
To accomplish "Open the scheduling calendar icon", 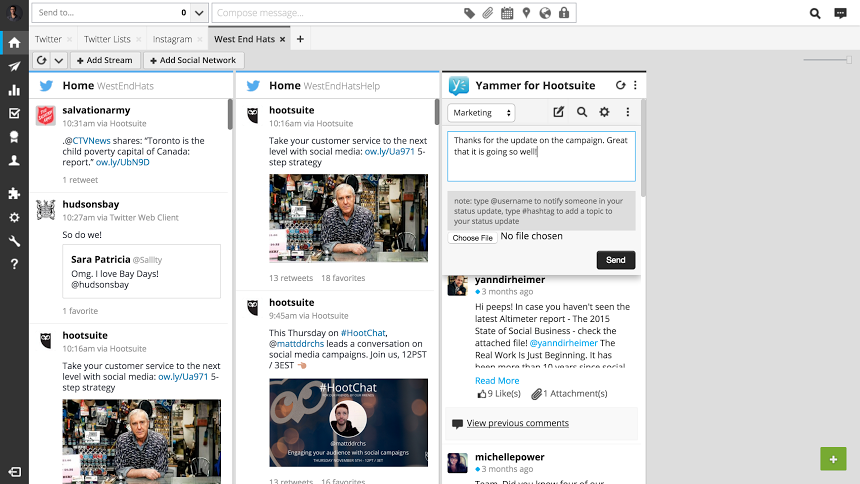I will tap(507, 13).
